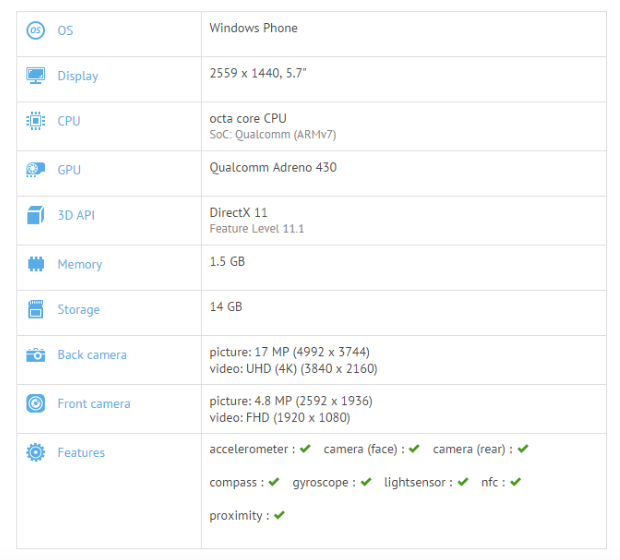Click the OS row icon
Viewport: 620px width, 560px height.
[36, 30]
